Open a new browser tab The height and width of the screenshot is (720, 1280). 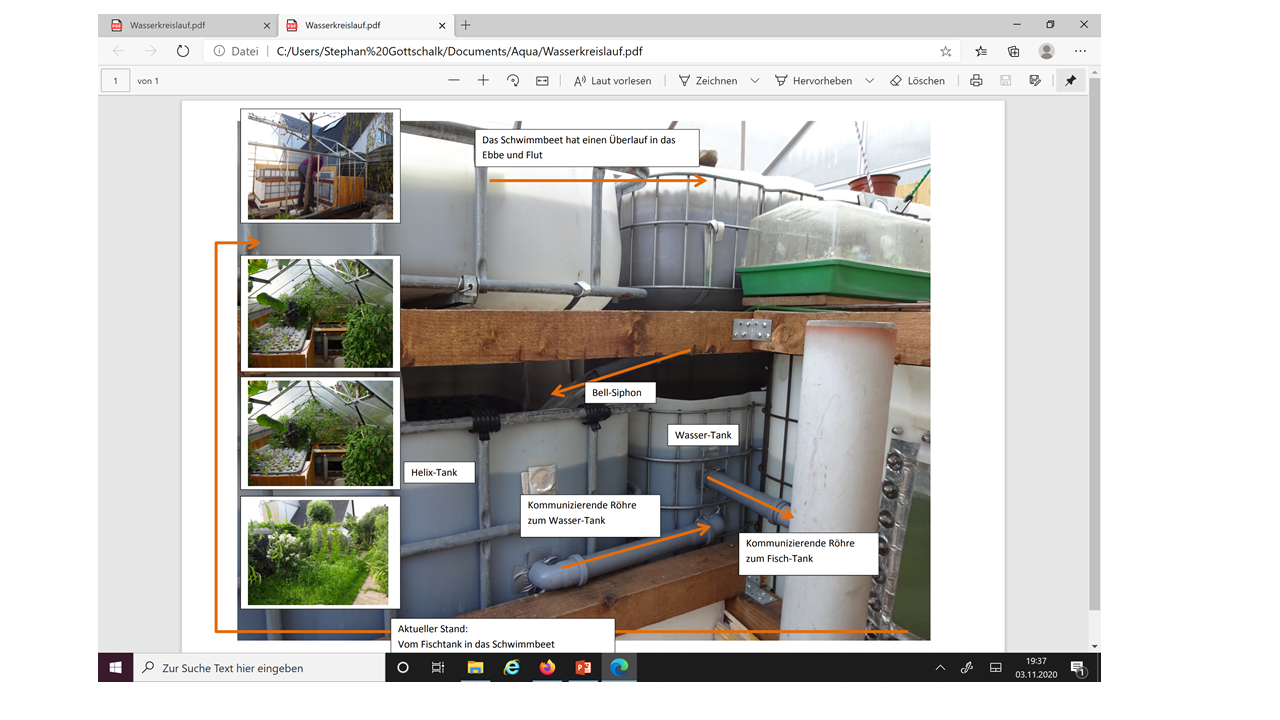click(x=466, y=25)
